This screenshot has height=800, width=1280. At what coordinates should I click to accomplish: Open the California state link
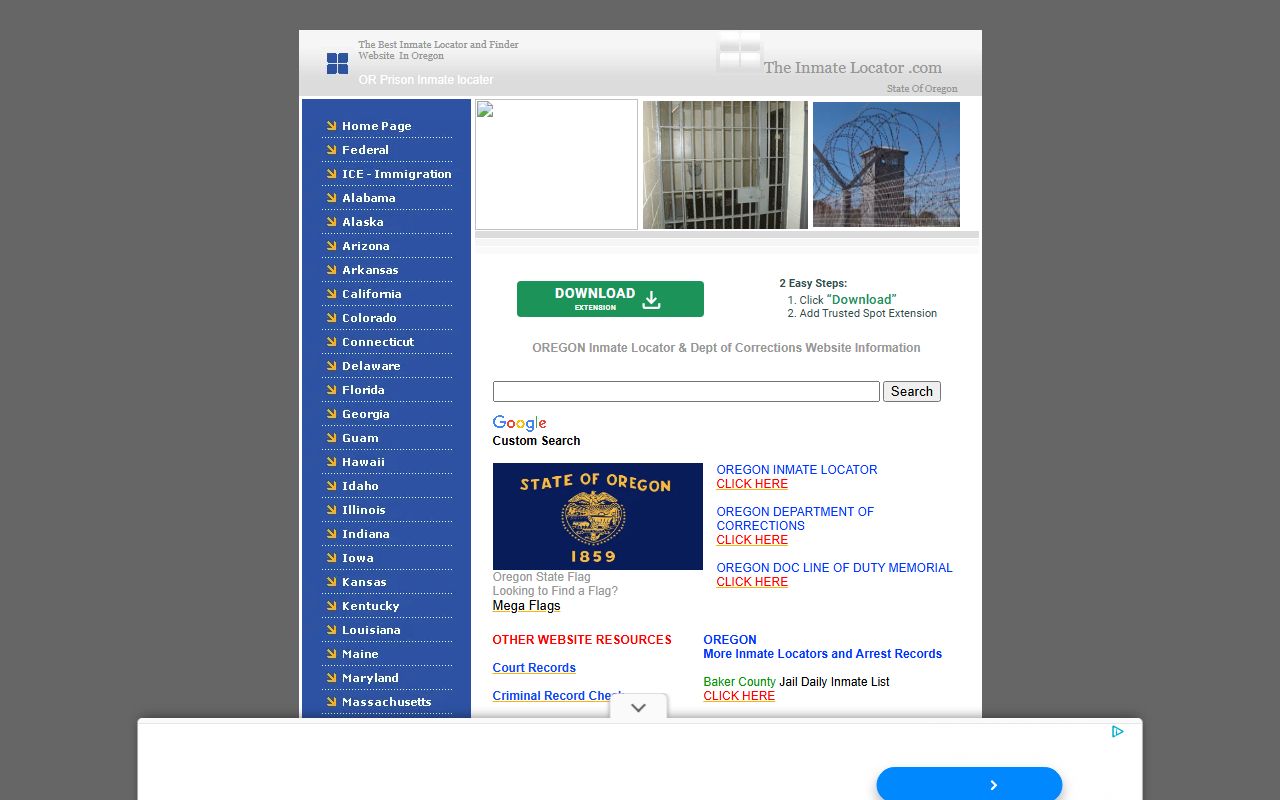coord(371,294)
